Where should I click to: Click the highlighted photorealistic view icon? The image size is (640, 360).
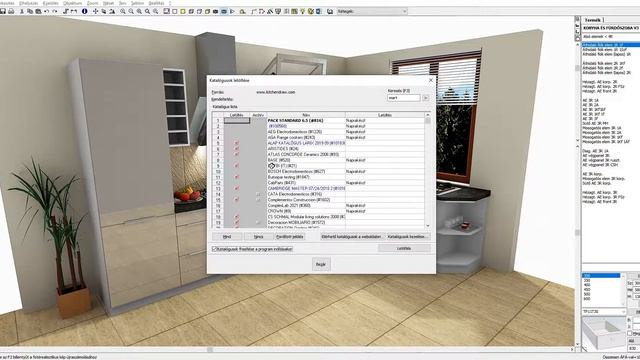tap(224, 11)
